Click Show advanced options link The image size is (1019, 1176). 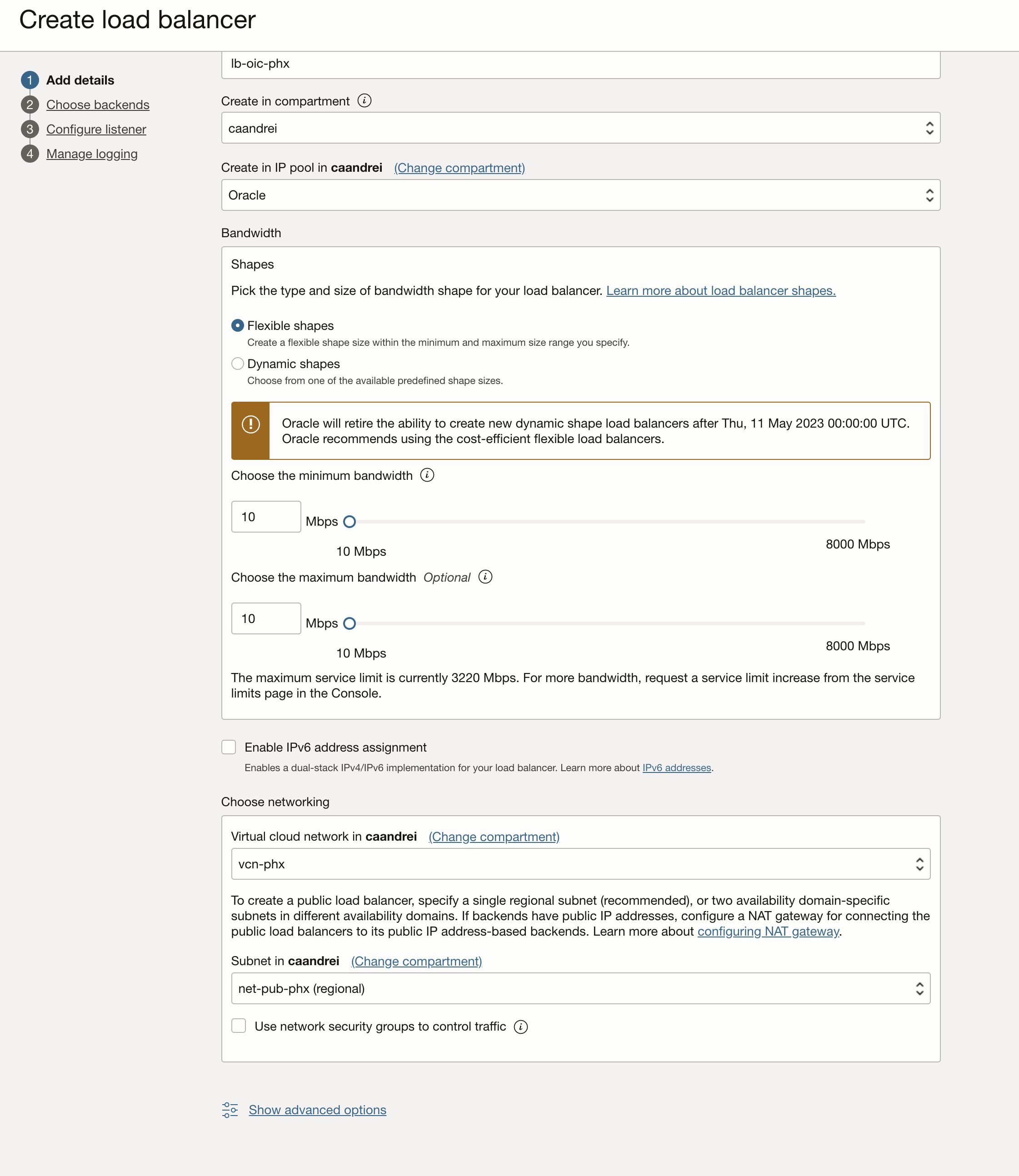click(x=317, y=1110)
